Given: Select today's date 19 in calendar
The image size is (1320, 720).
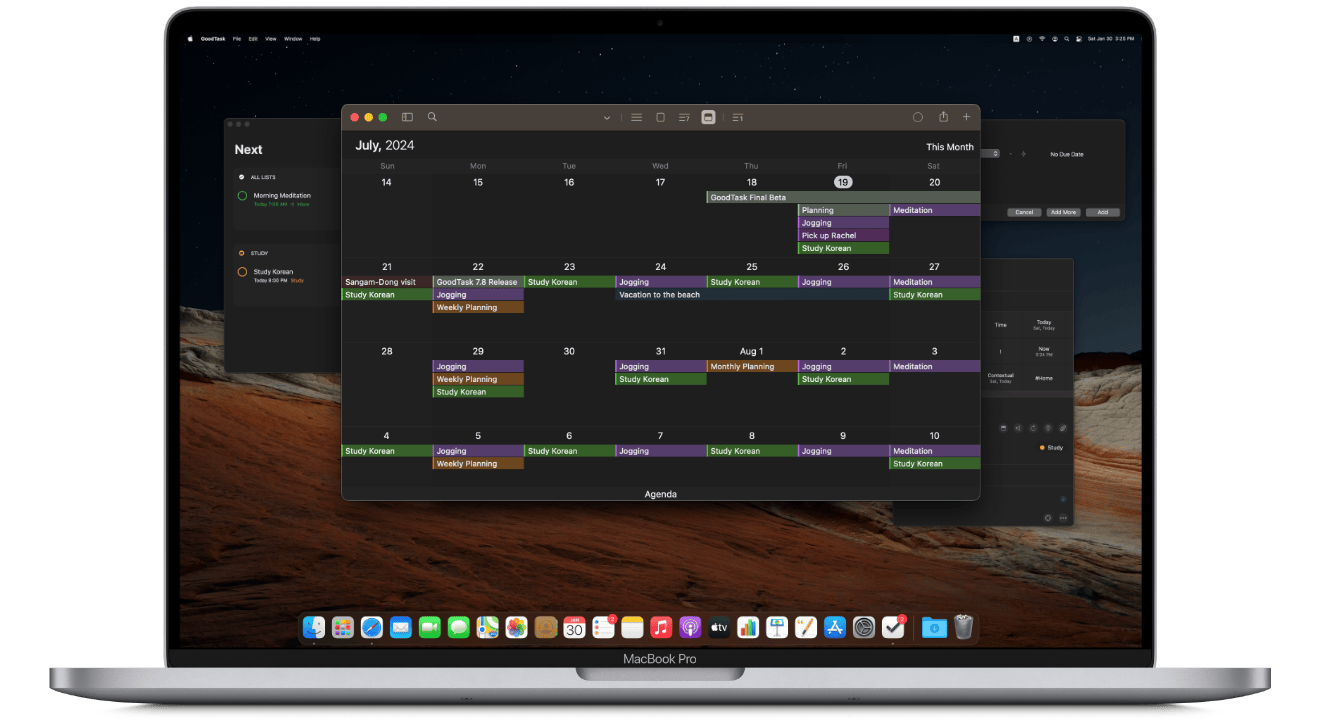Looking at the screenshot, I should point(843,182).
